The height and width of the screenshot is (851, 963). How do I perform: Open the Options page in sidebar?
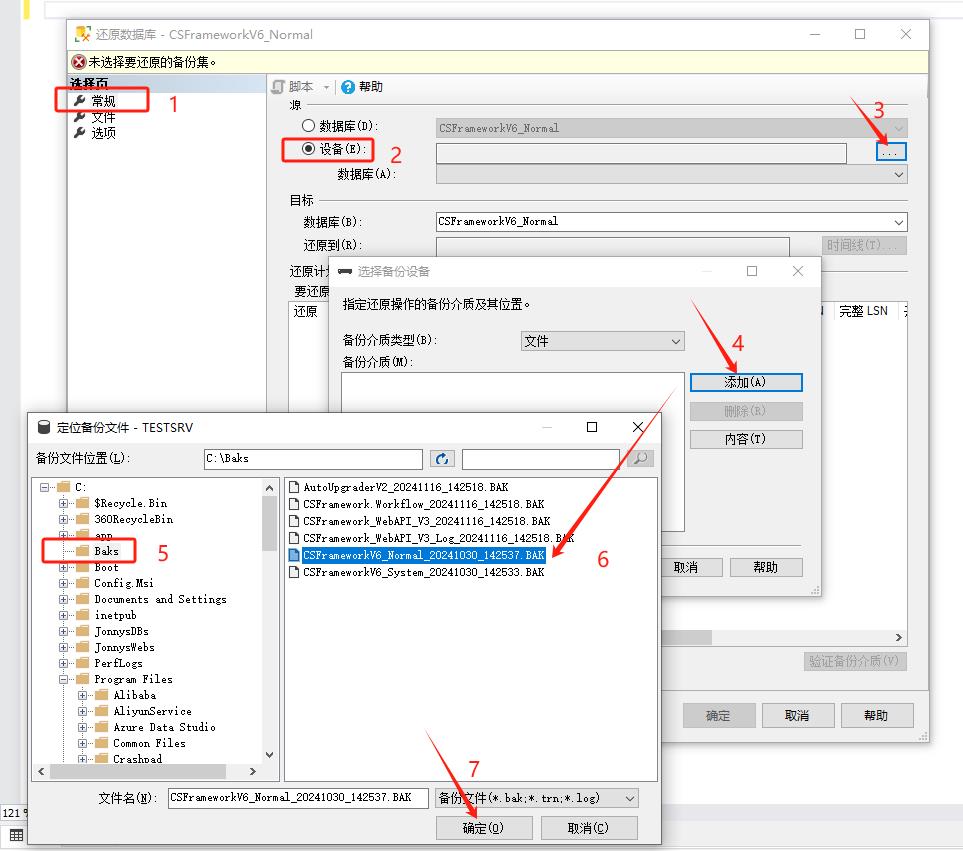[x=103, y=133]
